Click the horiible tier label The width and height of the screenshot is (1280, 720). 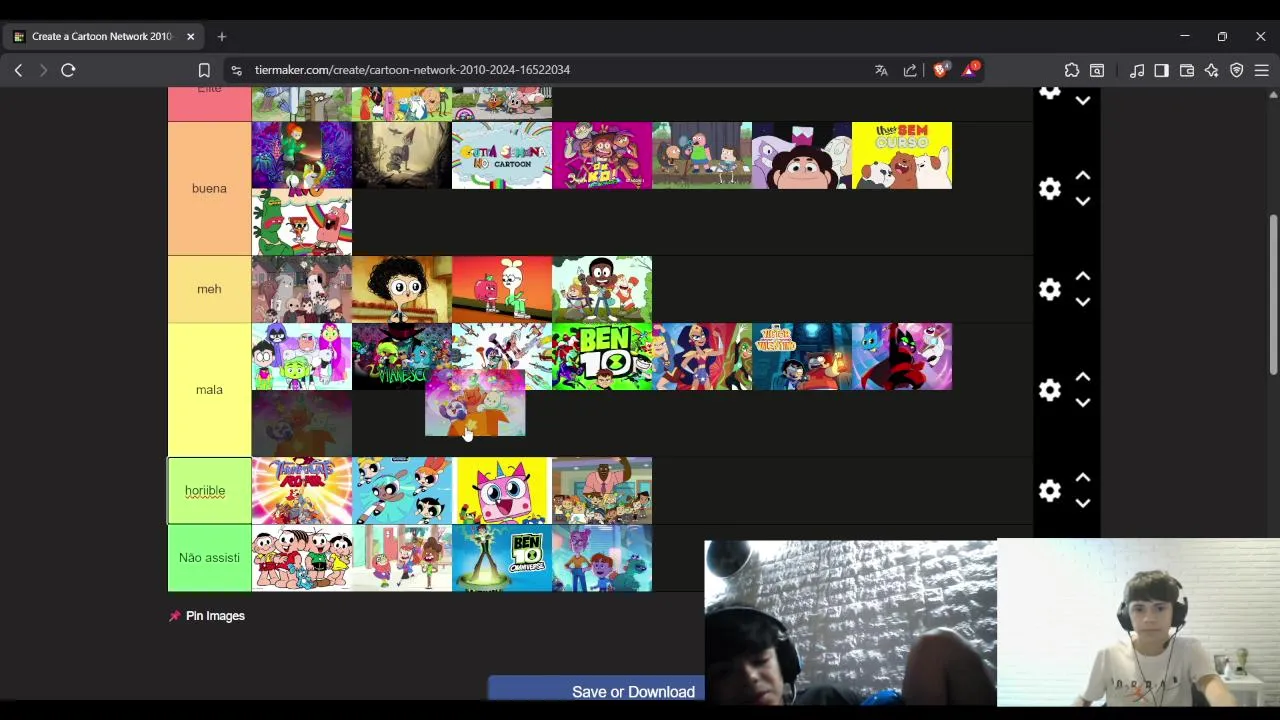point(209,491)
